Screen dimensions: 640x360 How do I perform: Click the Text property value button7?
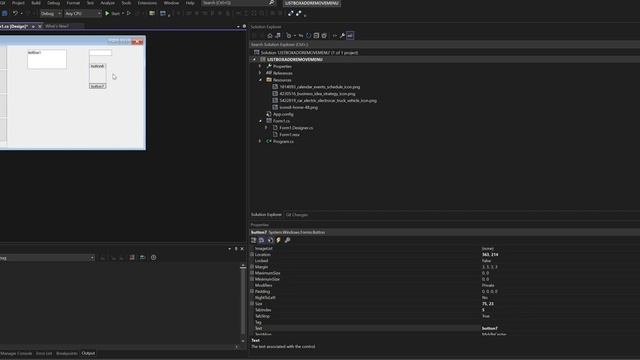489,328
